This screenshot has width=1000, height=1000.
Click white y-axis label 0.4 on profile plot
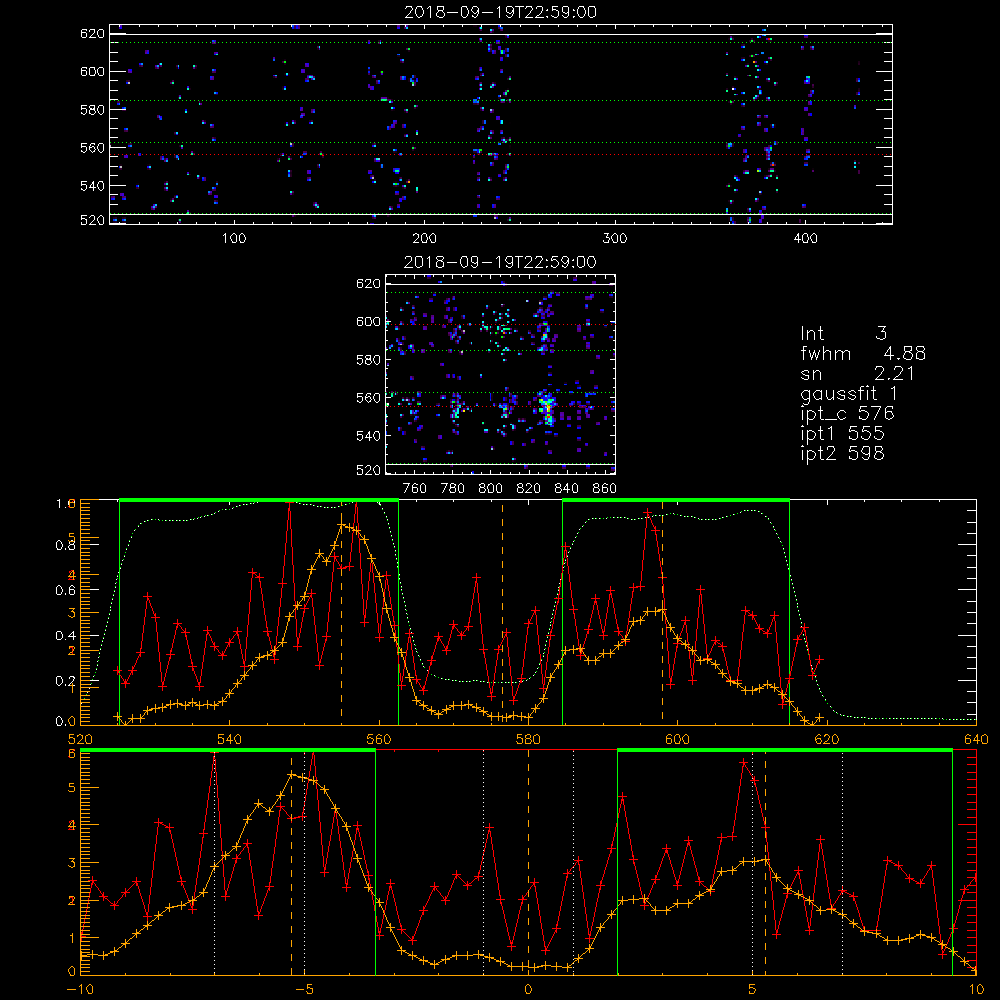tap(66, 636)
